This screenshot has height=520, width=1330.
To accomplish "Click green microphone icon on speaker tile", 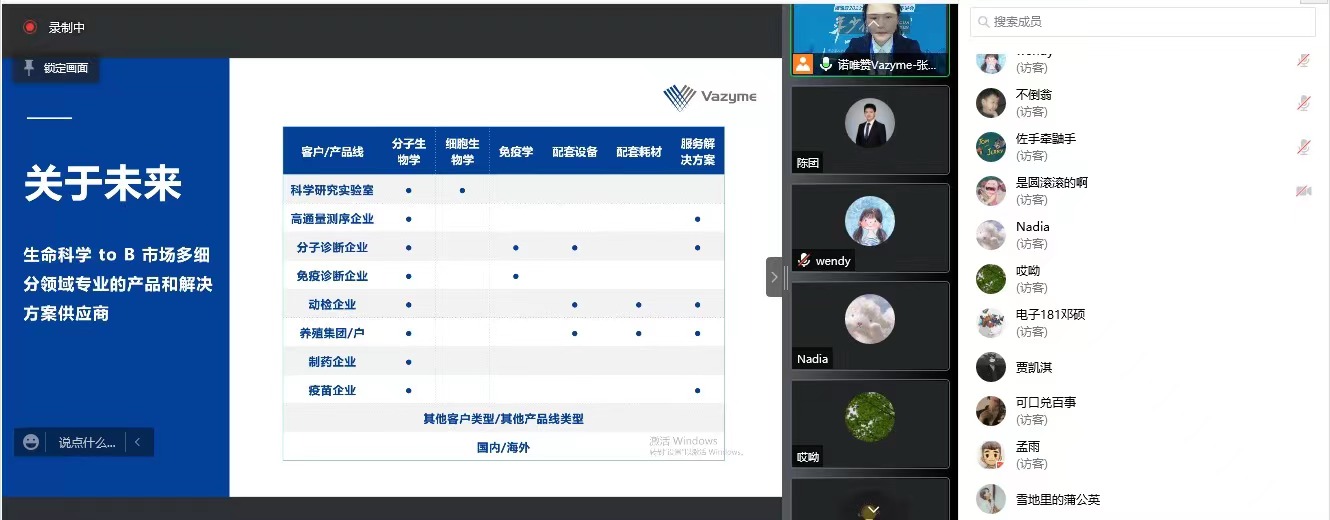I will click(x=826, y=65).
